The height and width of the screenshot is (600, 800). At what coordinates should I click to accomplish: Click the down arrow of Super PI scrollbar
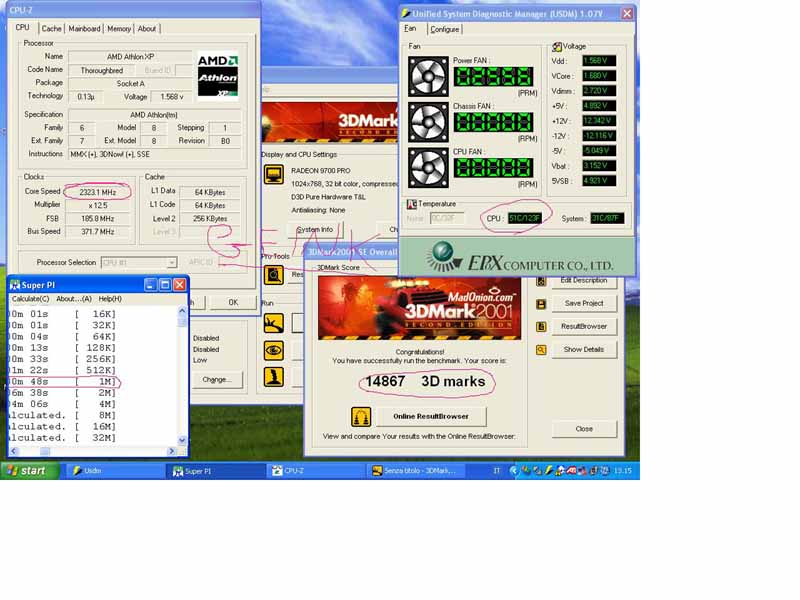(x=182, y=440)
